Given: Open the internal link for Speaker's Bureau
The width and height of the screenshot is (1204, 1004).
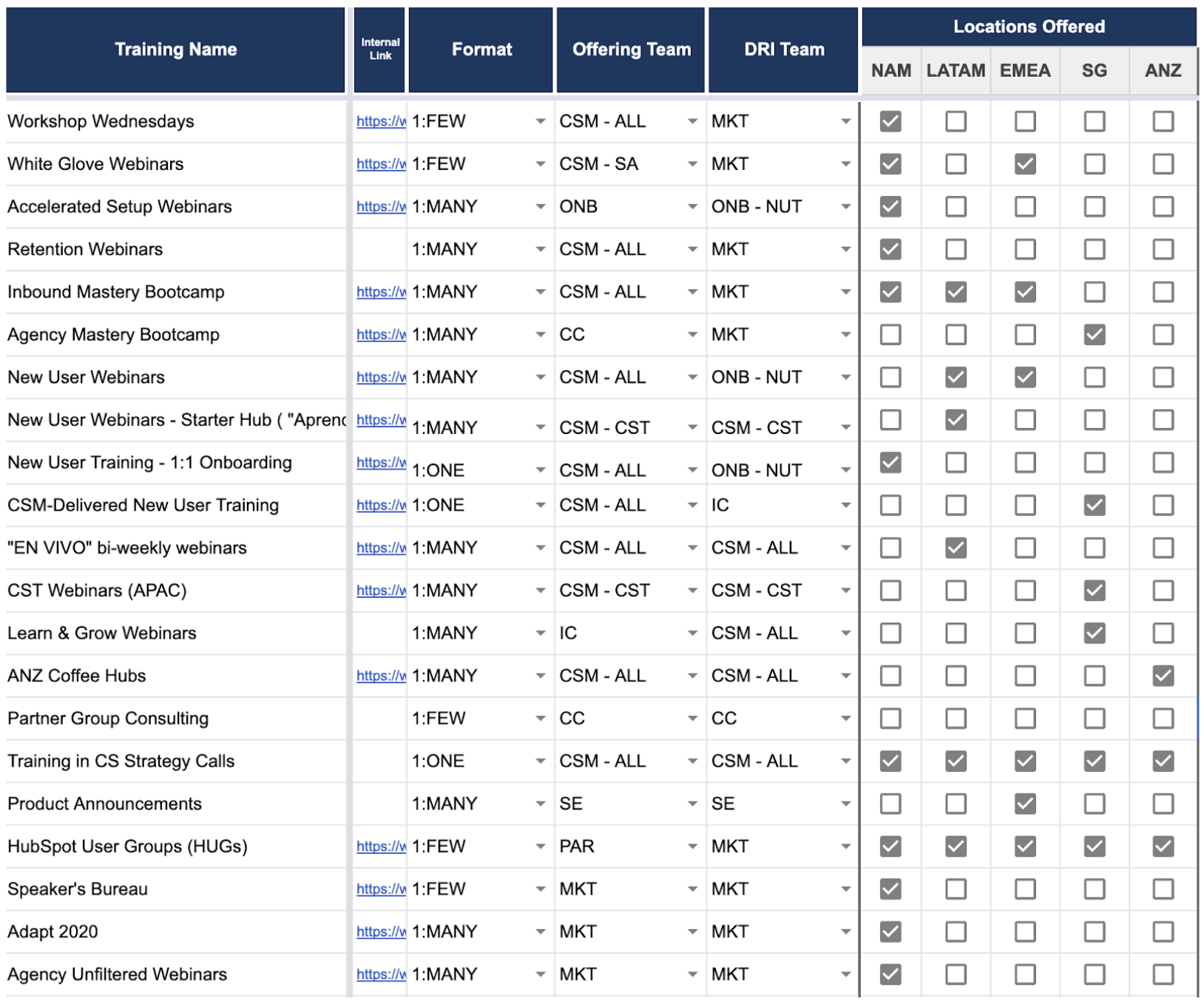Looking at the screenshot, I should (x=380, y=889).
